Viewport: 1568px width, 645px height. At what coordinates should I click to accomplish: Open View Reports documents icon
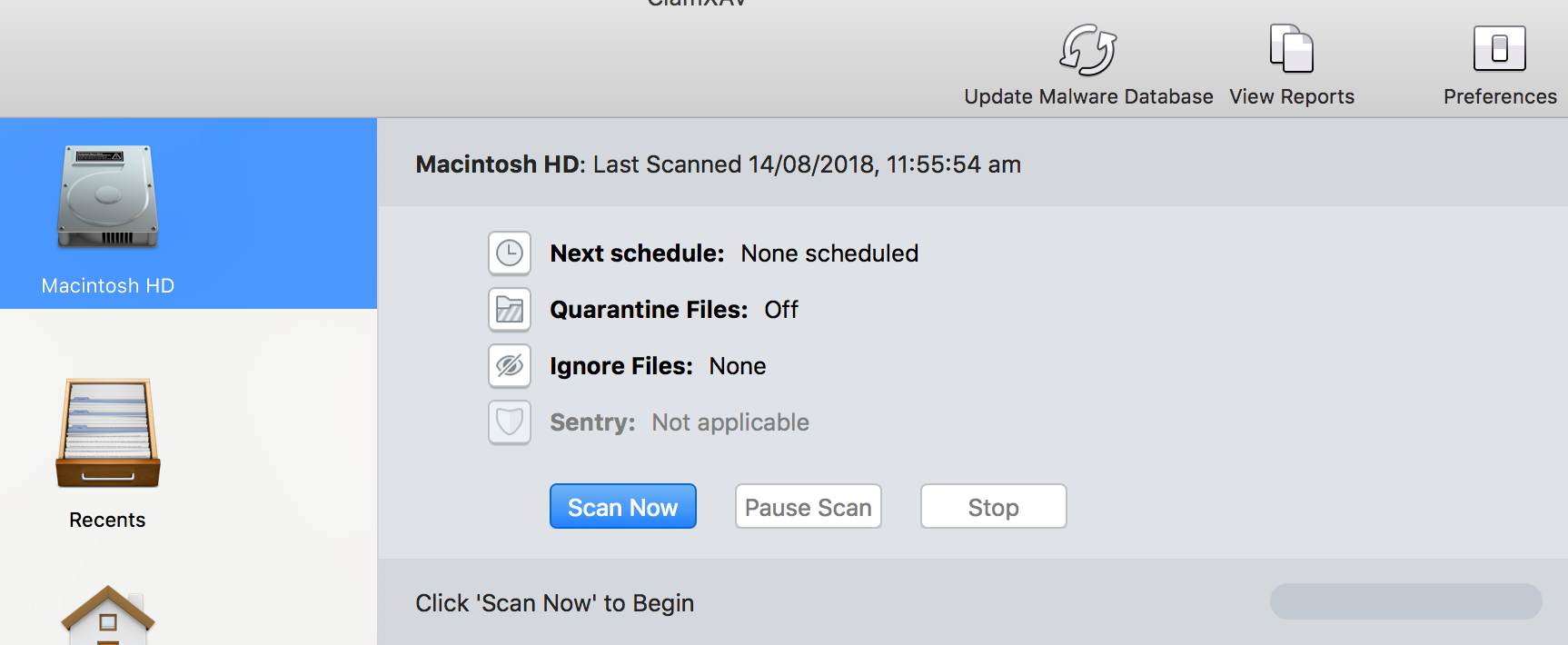(1291, 49)
